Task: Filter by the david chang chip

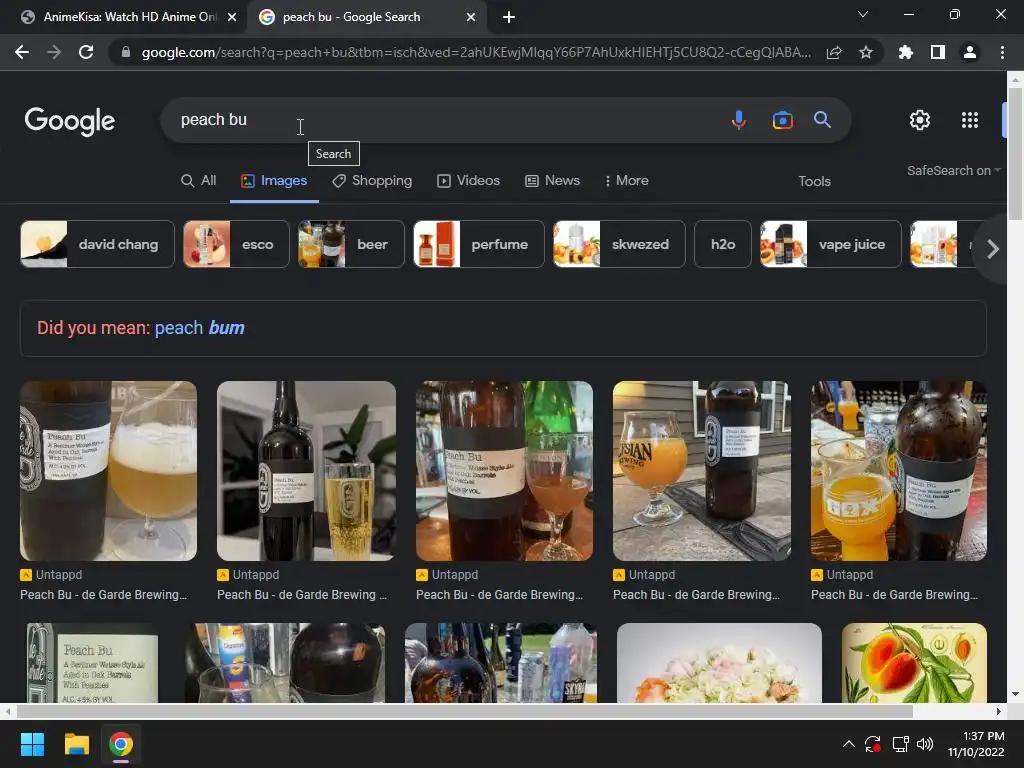Action: [x=97, y=244]
